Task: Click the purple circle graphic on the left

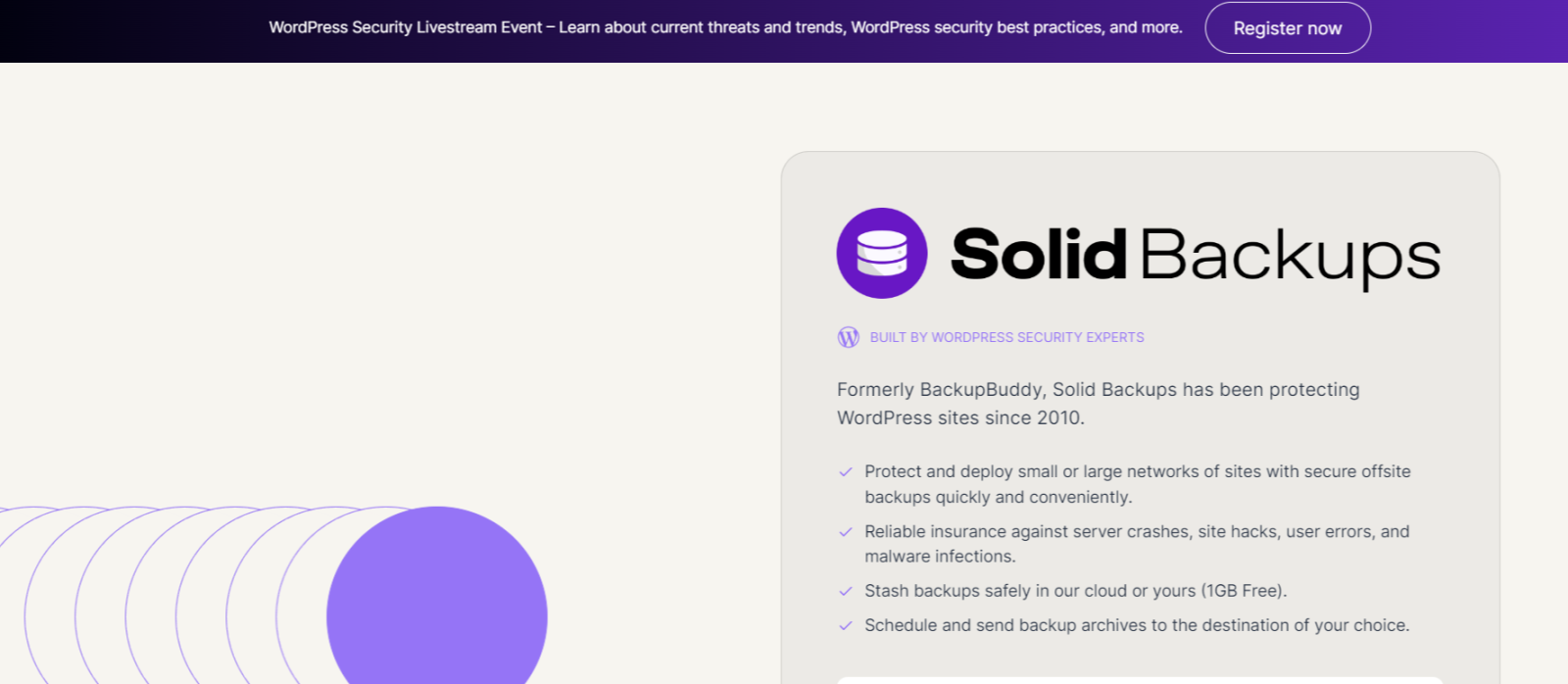Action: coord(438,608)
